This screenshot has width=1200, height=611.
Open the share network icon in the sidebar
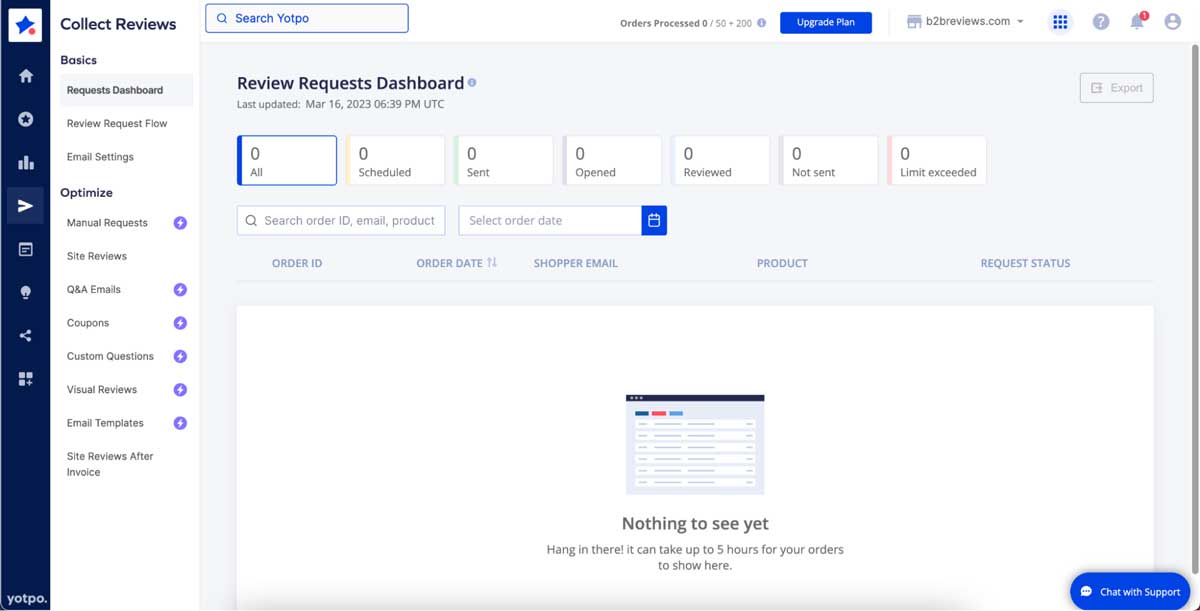pos(25,334)
